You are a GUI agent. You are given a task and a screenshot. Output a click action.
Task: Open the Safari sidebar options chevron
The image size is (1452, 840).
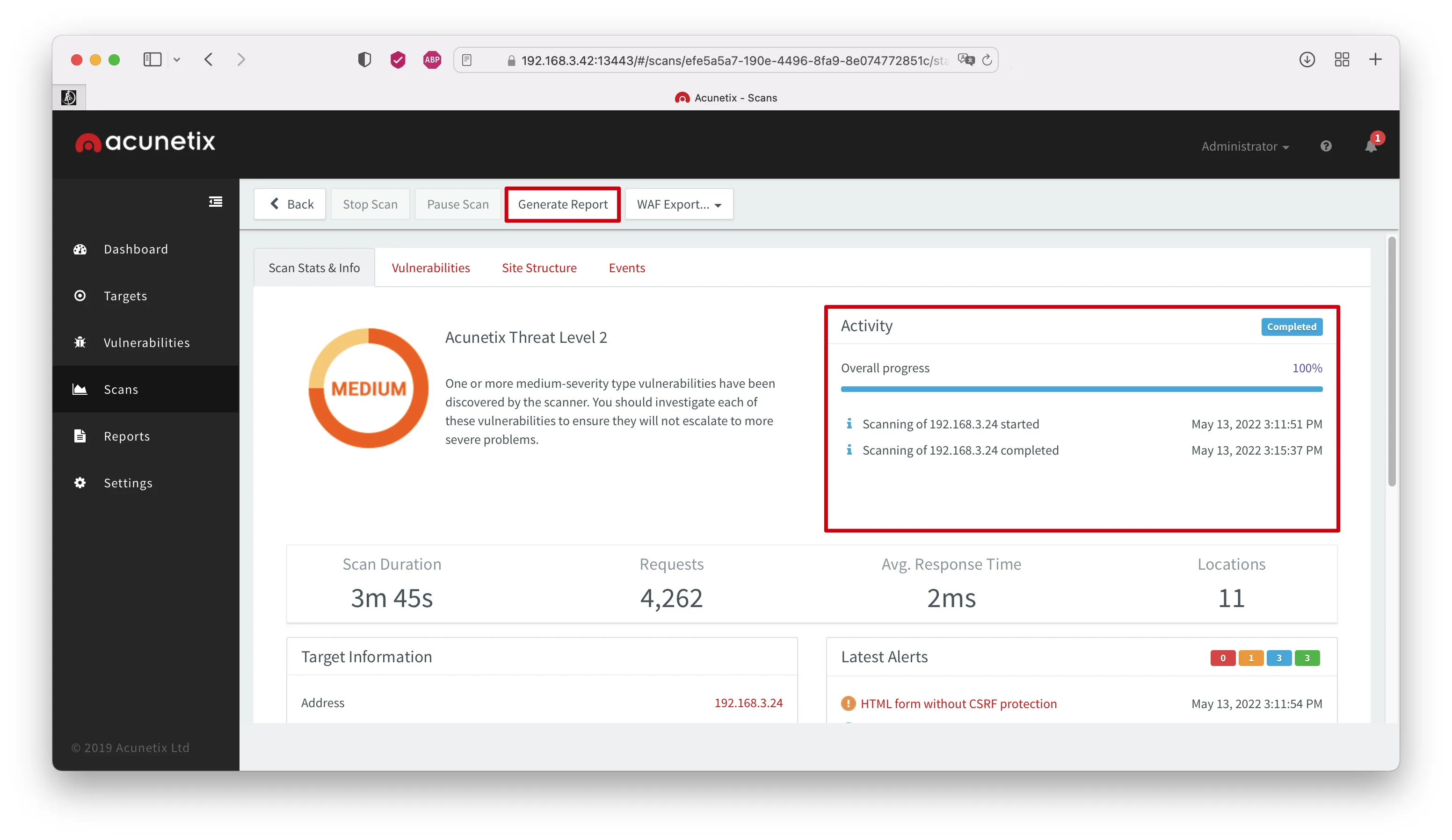[177, 59]
